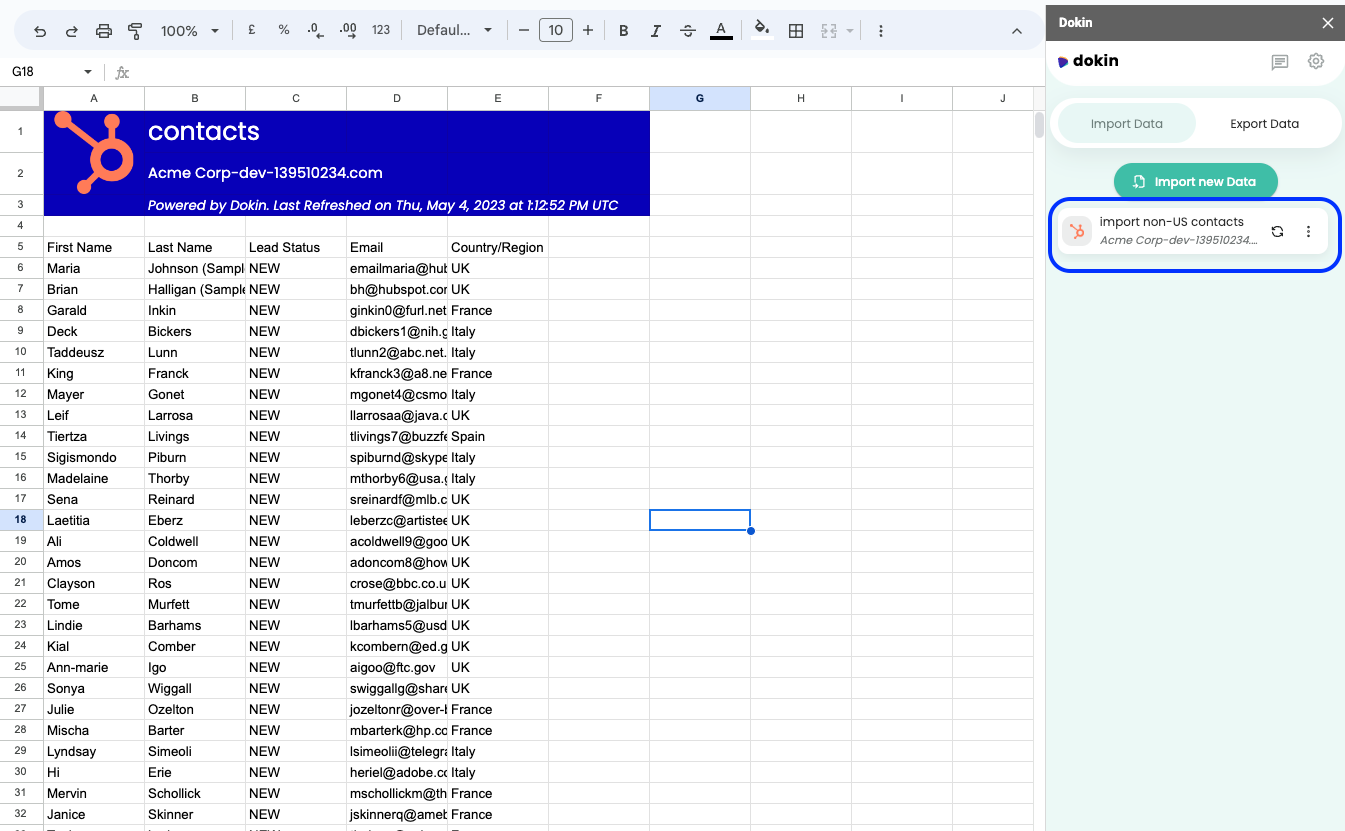Open the merge cells dropdown arrow
The image size is (1345, 831).
tap(850, 31)
